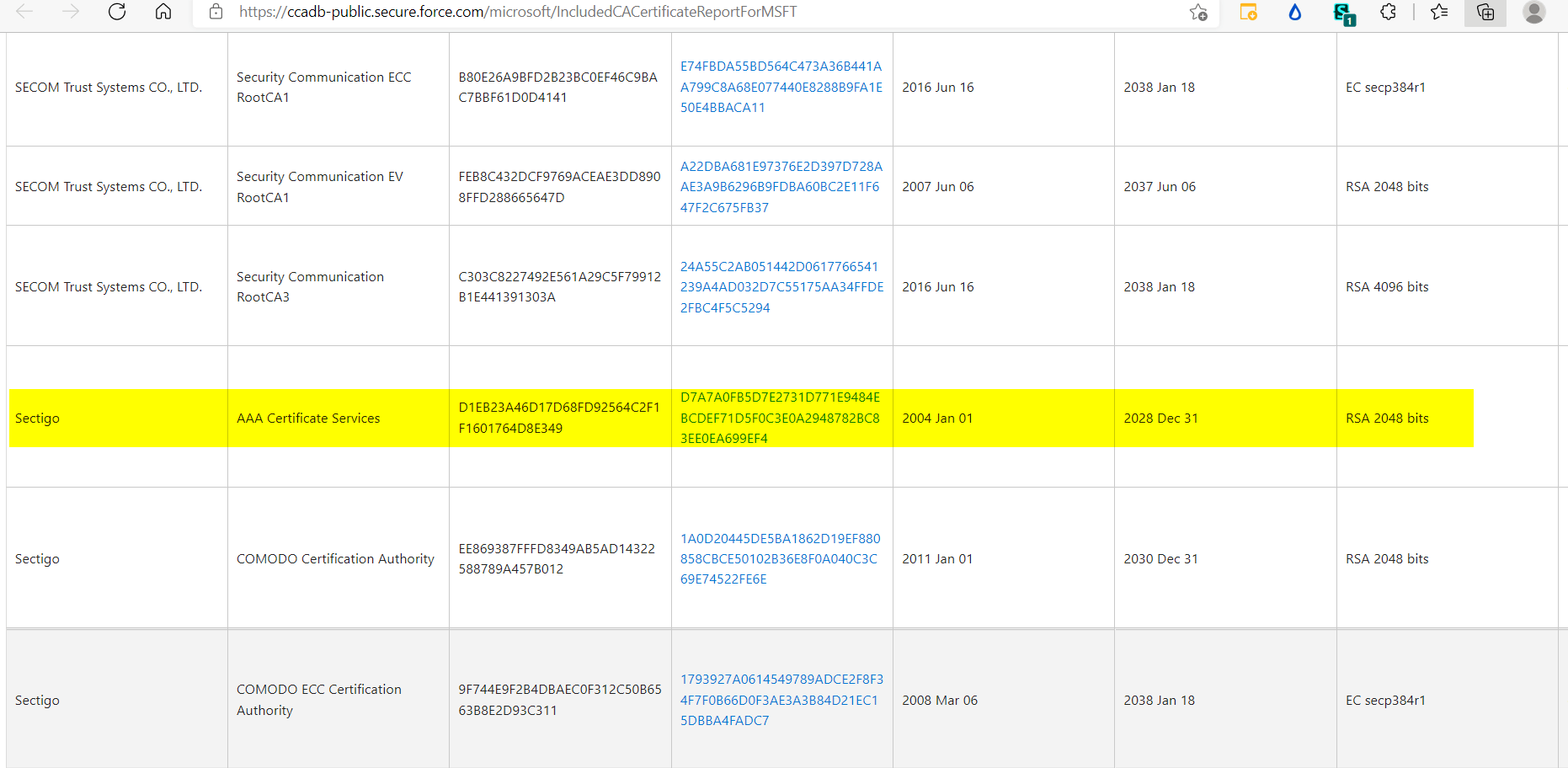The height and width of the screenshot is (768, 1568).
Task: Open the highlighted fingerprint link starting D7A7A0FB5D7E2731
Action: [x=781, y=418]
